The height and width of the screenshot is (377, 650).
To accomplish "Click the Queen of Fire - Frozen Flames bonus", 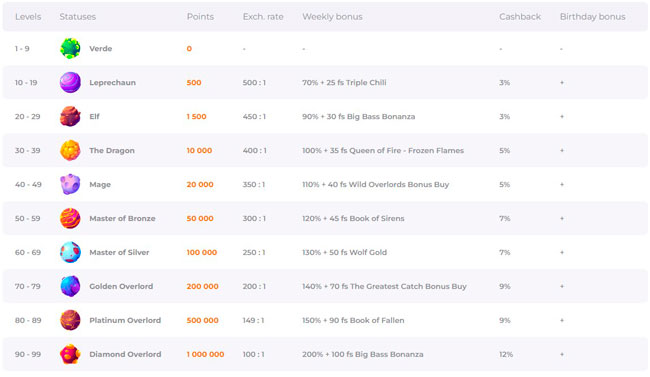I will [x=383, y=151].
